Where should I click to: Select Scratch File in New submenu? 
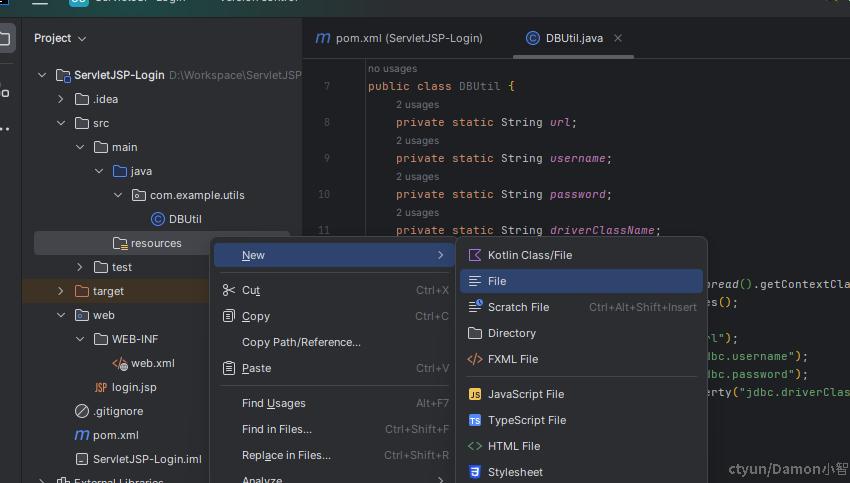(581, 307)
